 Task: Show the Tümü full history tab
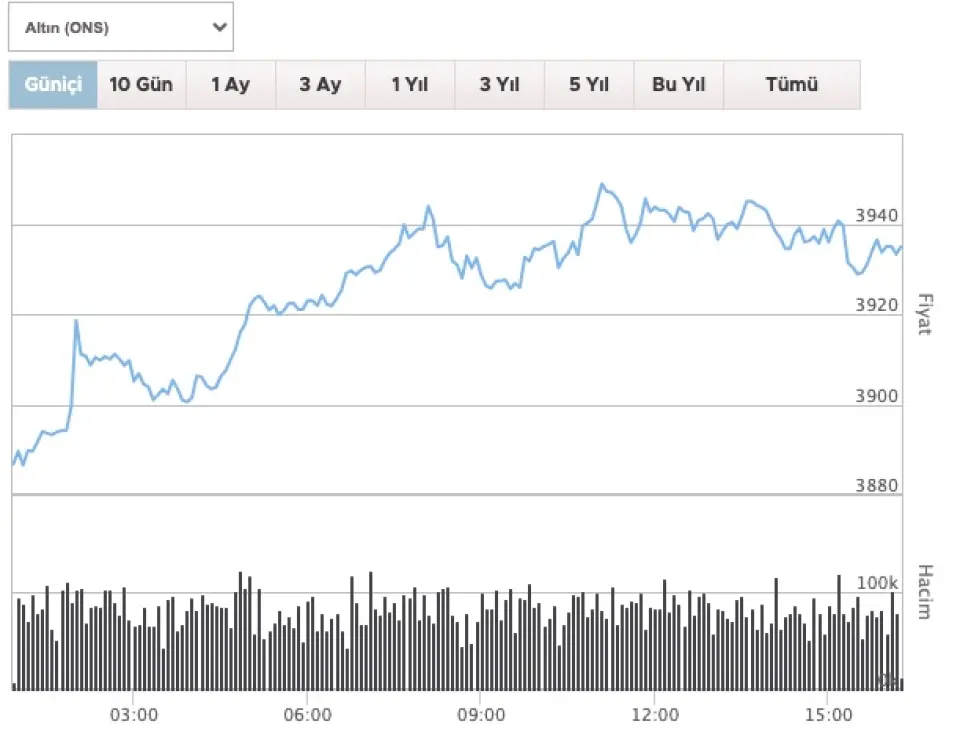click(792, 85)
